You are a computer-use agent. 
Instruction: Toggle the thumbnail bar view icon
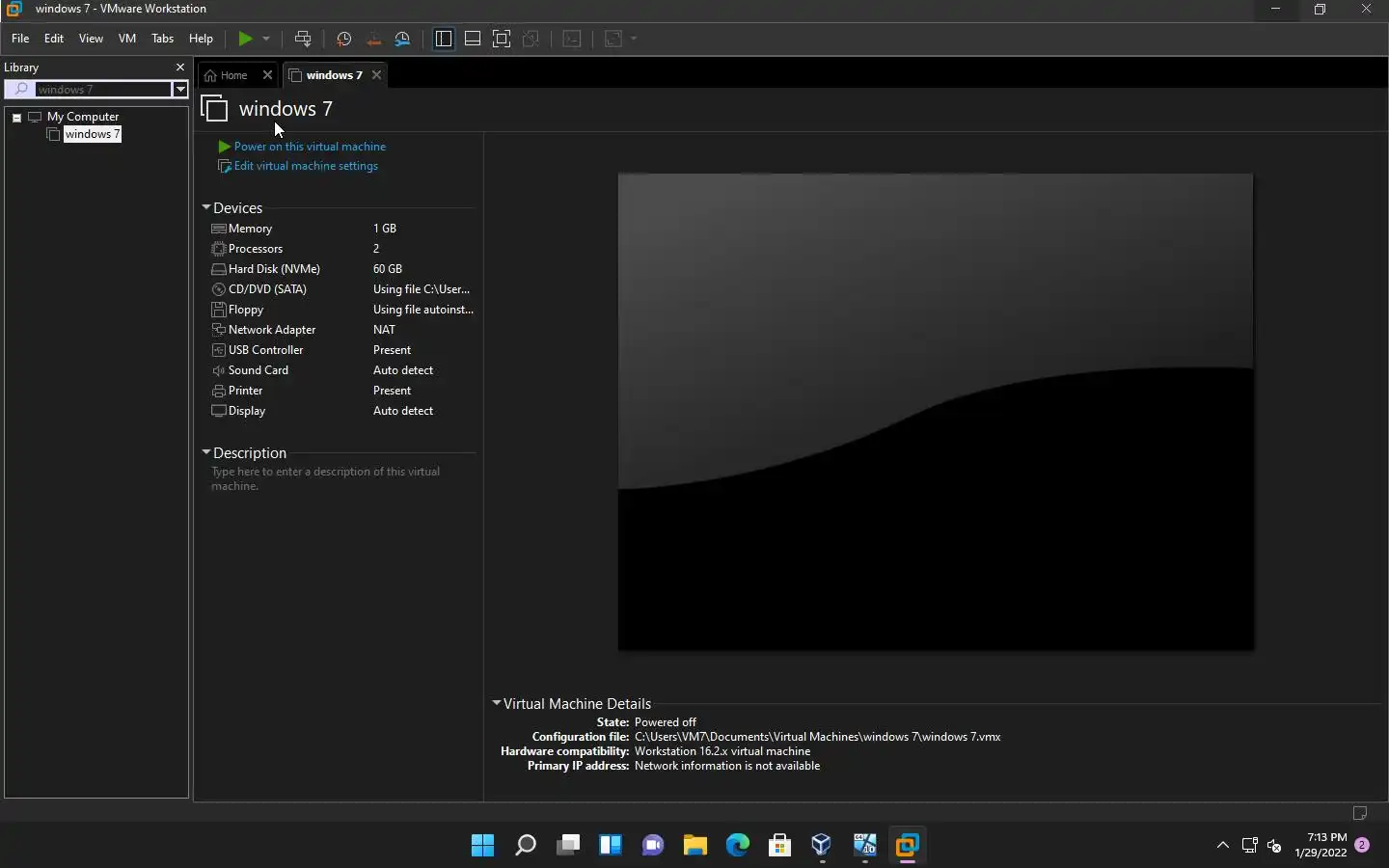tap(473, 39)
